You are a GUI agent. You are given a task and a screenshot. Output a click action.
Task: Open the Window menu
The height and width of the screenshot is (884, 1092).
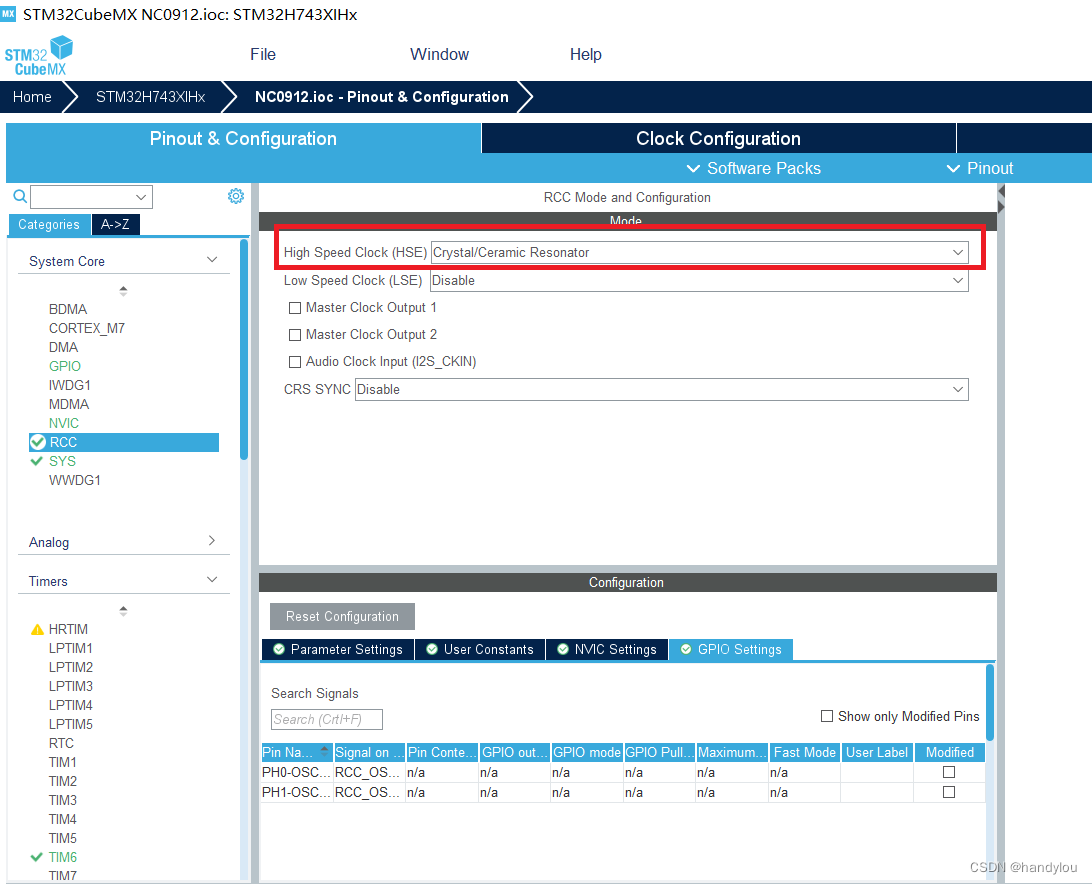coord(439,54)
